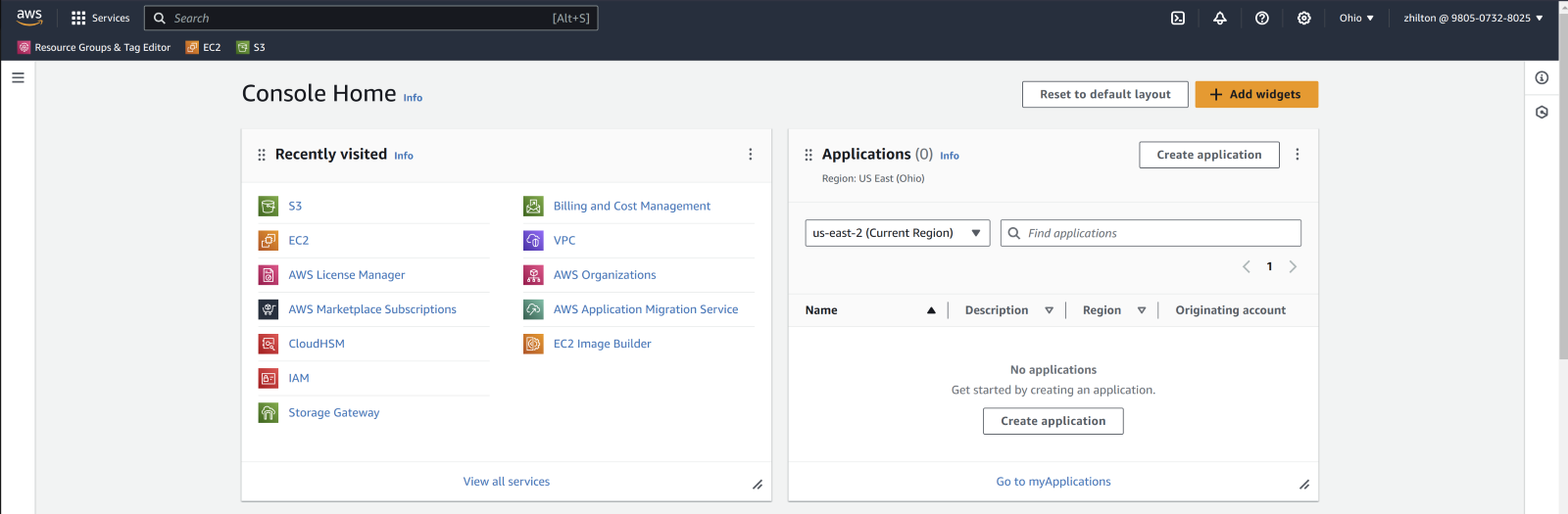Click resize handle of Applications widget

(1304, 485)
